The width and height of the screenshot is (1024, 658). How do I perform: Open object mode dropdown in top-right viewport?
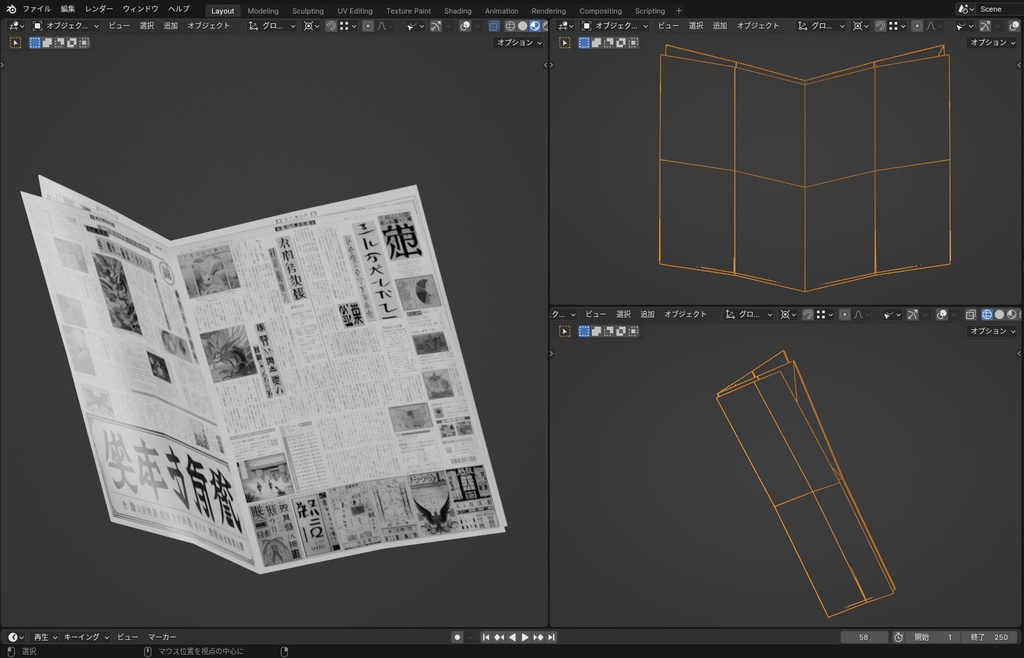pyautogui.click(x=615, y=26)
